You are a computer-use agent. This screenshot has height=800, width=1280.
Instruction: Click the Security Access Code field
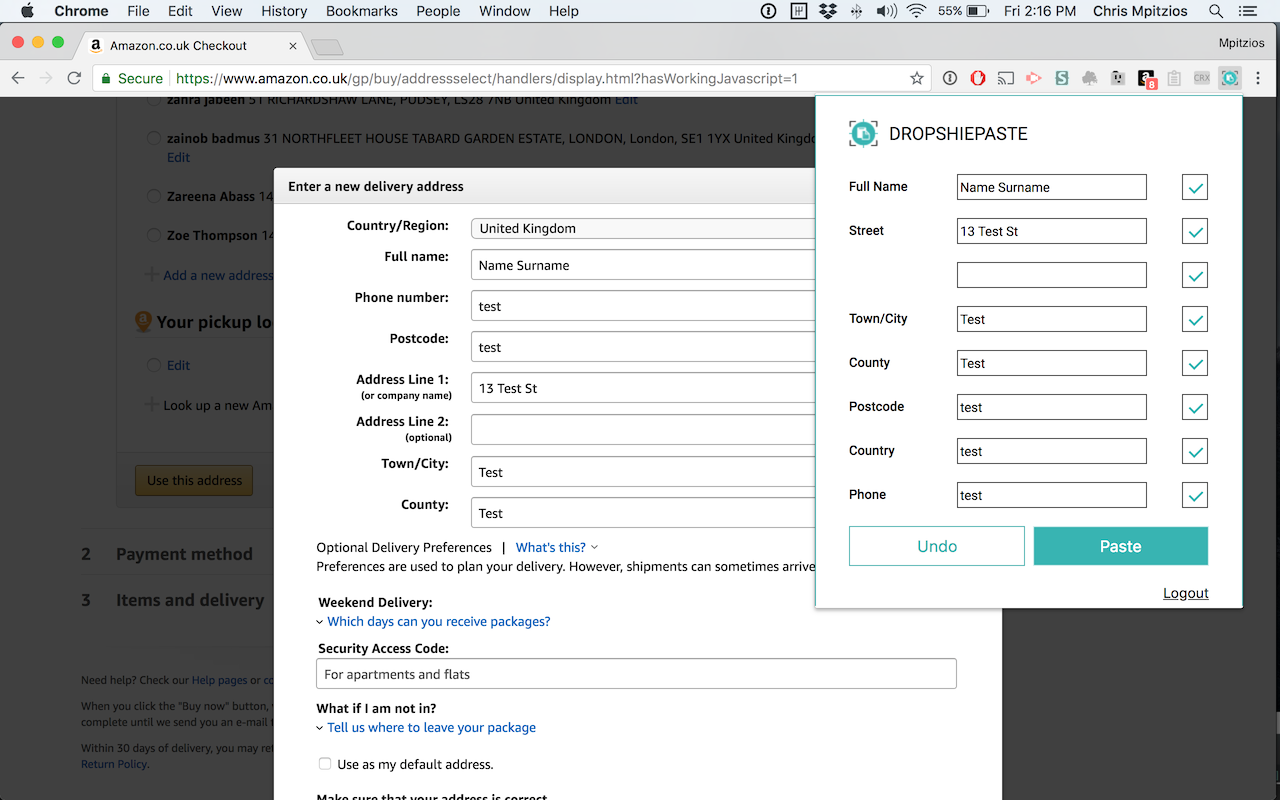click(636, 673)
